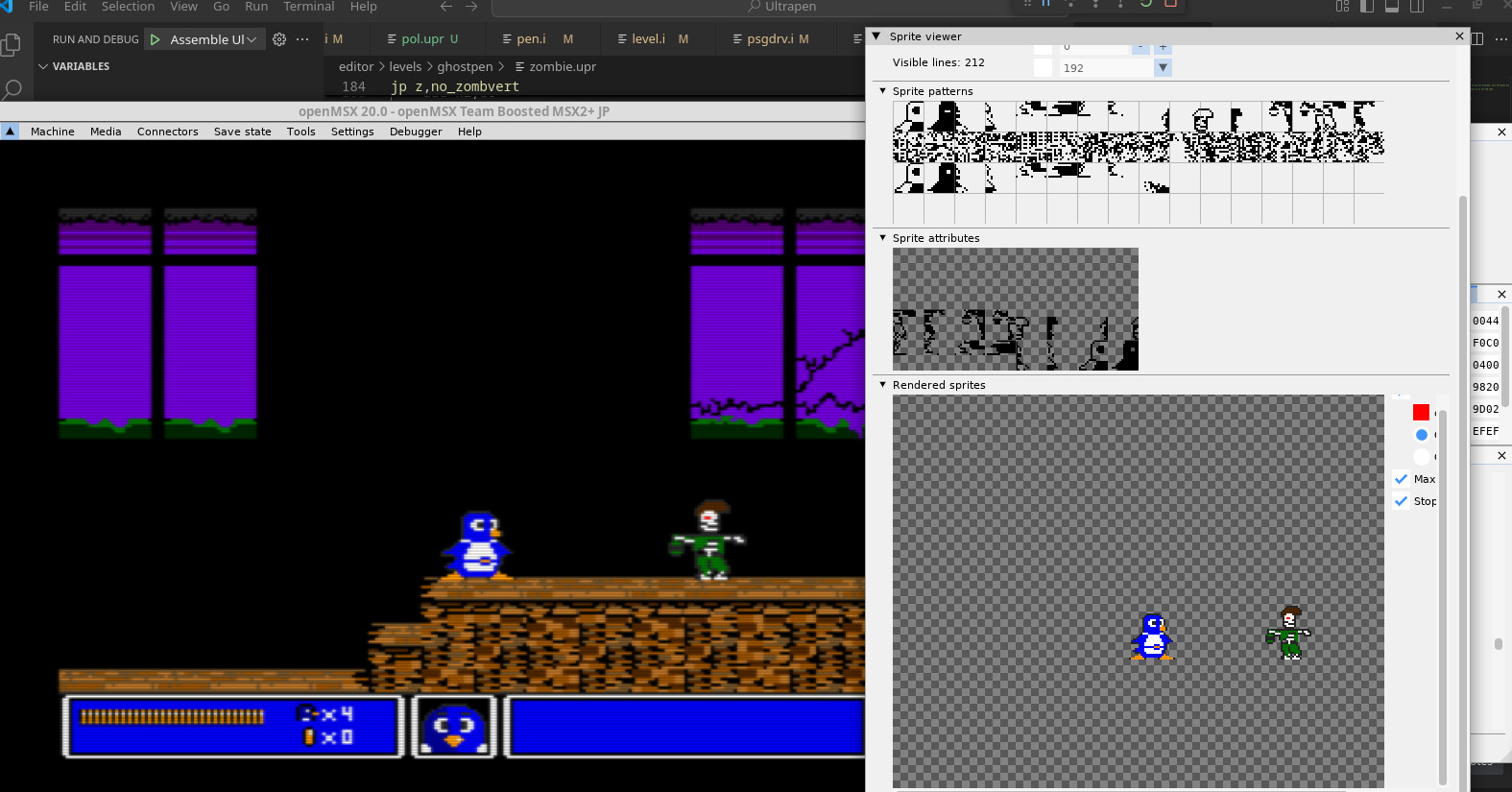Click the VS Code logo icon
The width and height of the screenshot is (1512, 792).
pos(6,6)
